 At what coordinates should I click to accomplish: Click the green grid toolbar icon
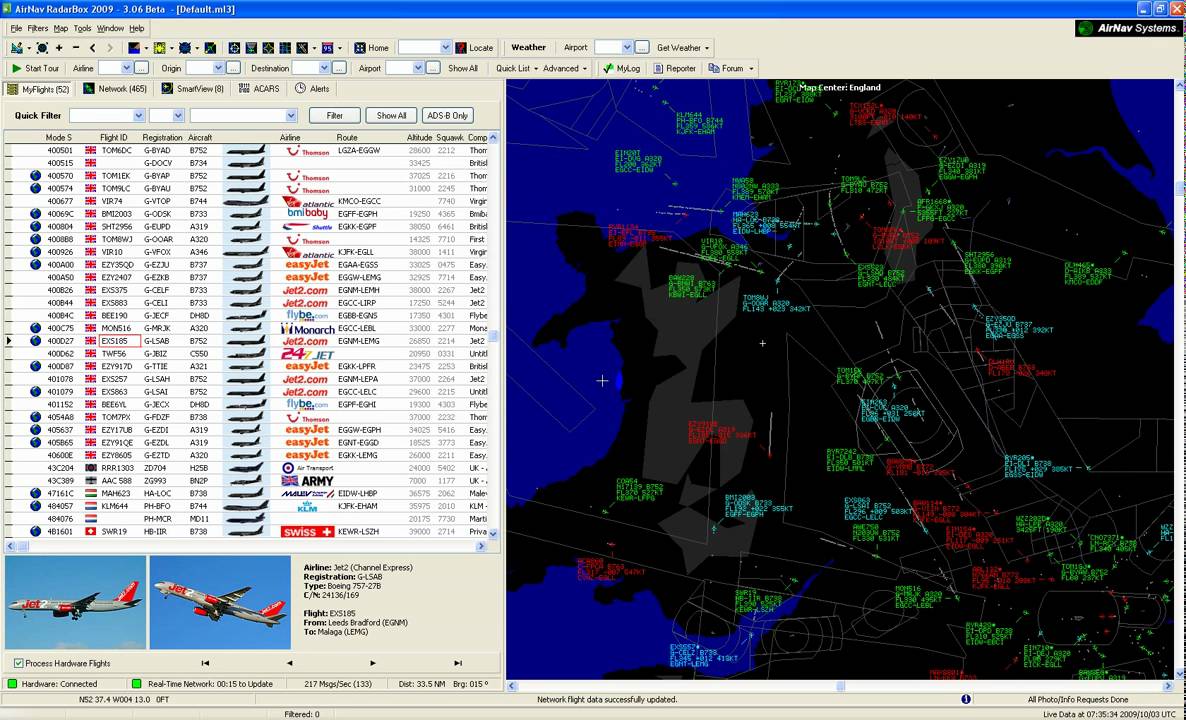tap(285, 48)
